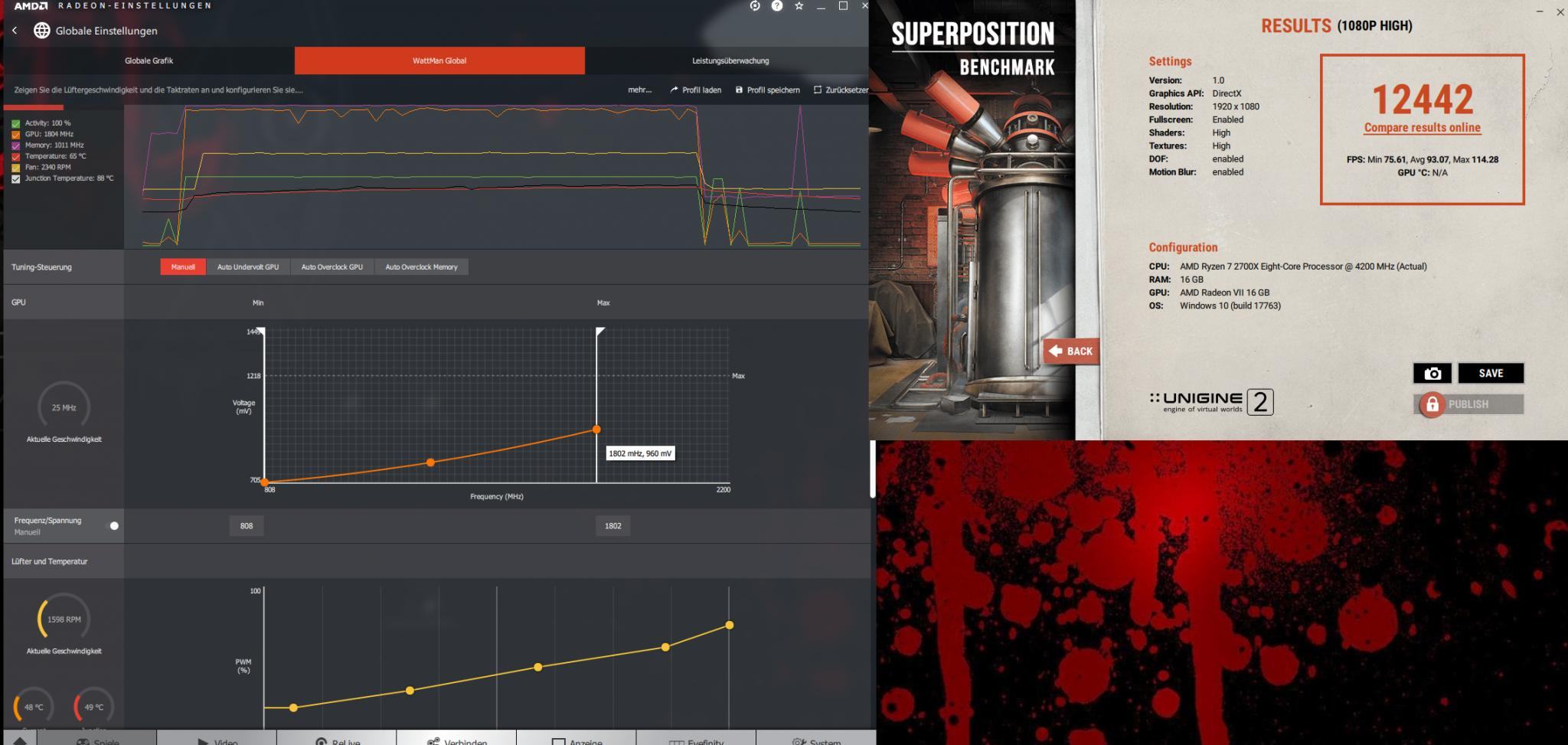Image resolution: width=1568 pixels, height=745 pixels.
Task: Click the globe icon next to Globale Einstellungen
Action: pos(42,31)
